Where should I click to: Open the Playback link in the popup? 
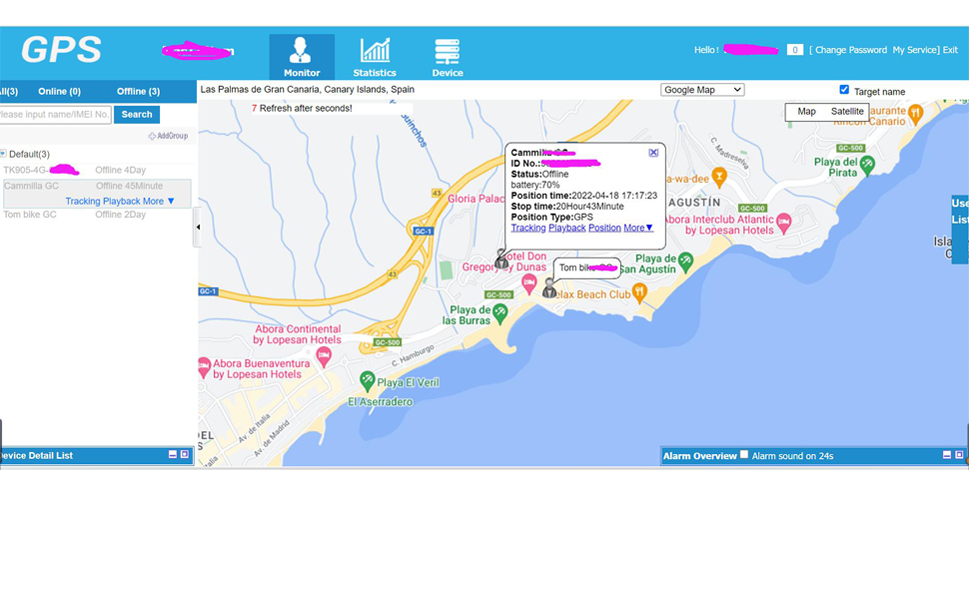pos(566,227)
